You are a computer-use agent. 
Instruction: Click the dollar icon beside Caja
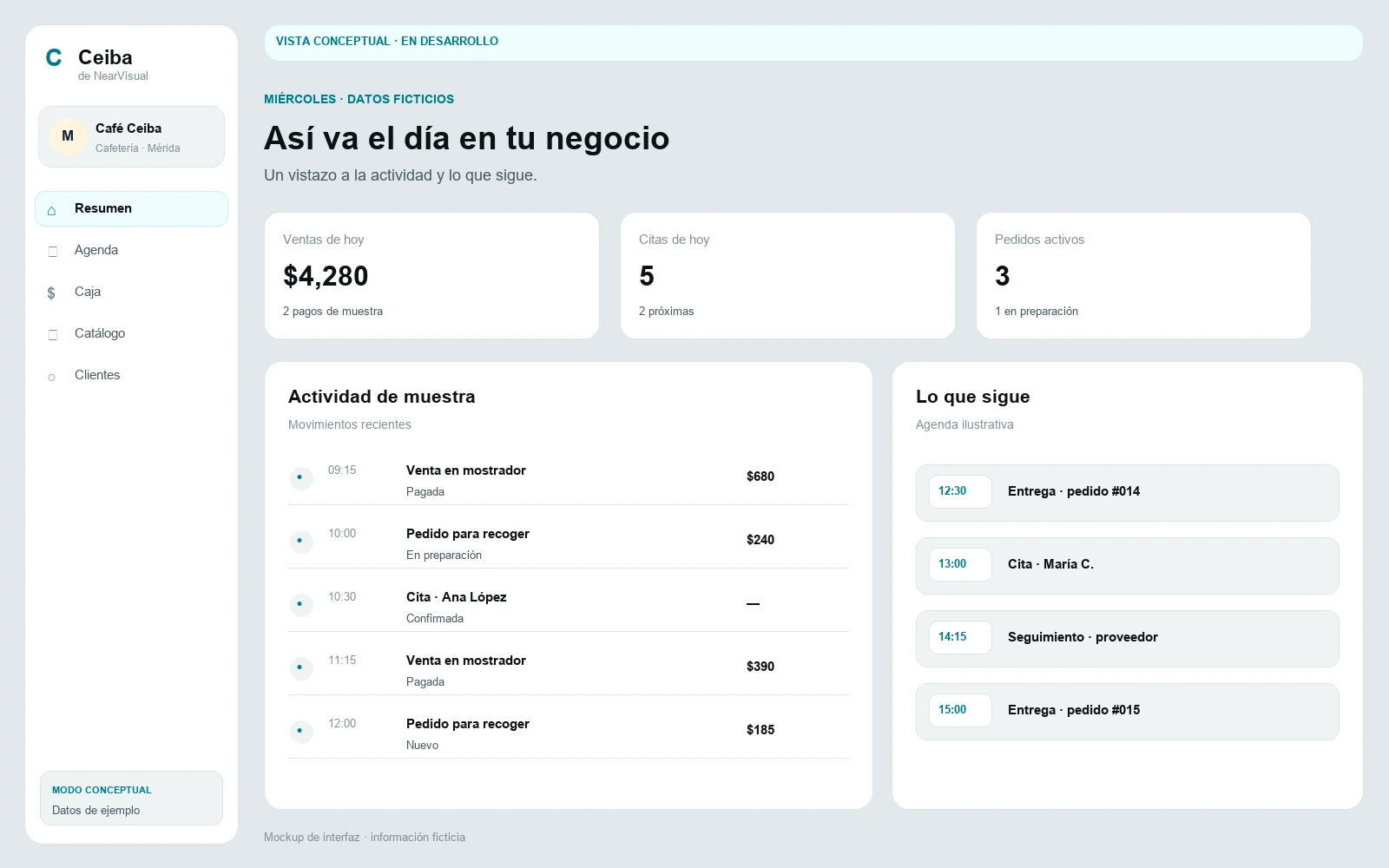tap(51, 293)
